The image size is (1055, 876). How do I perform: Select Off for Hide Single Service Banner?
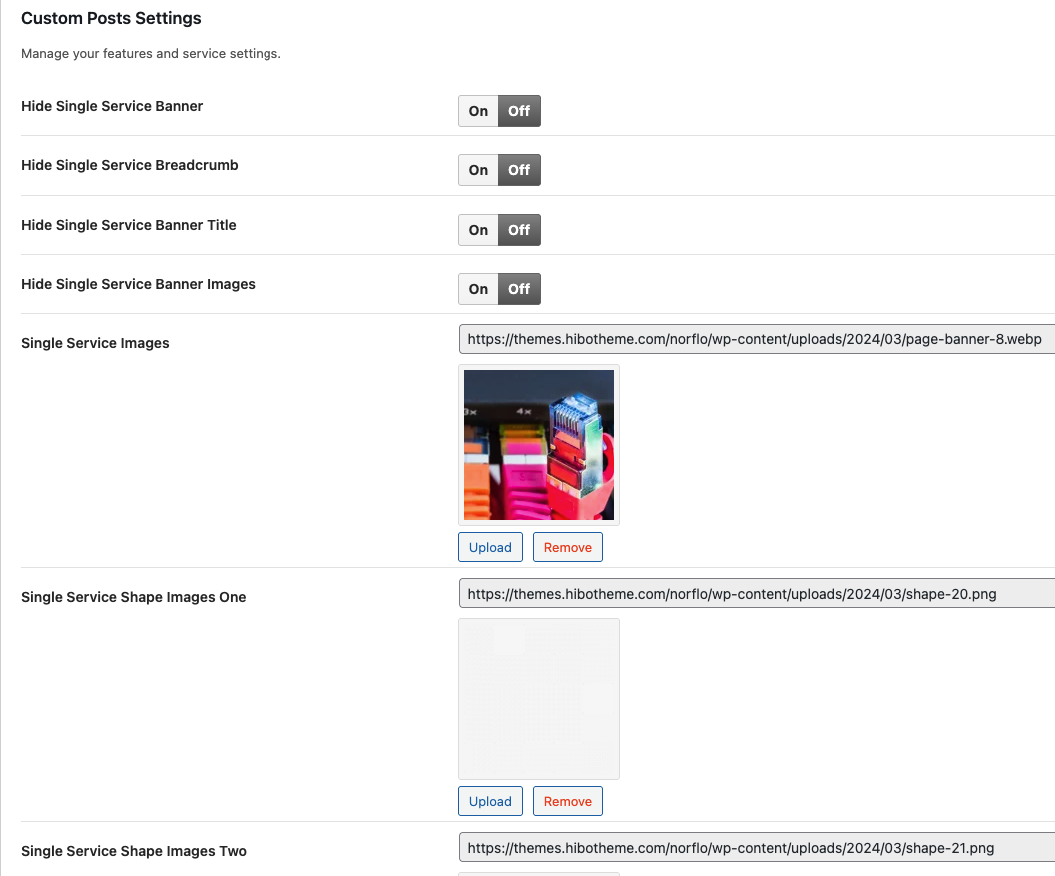519,111
